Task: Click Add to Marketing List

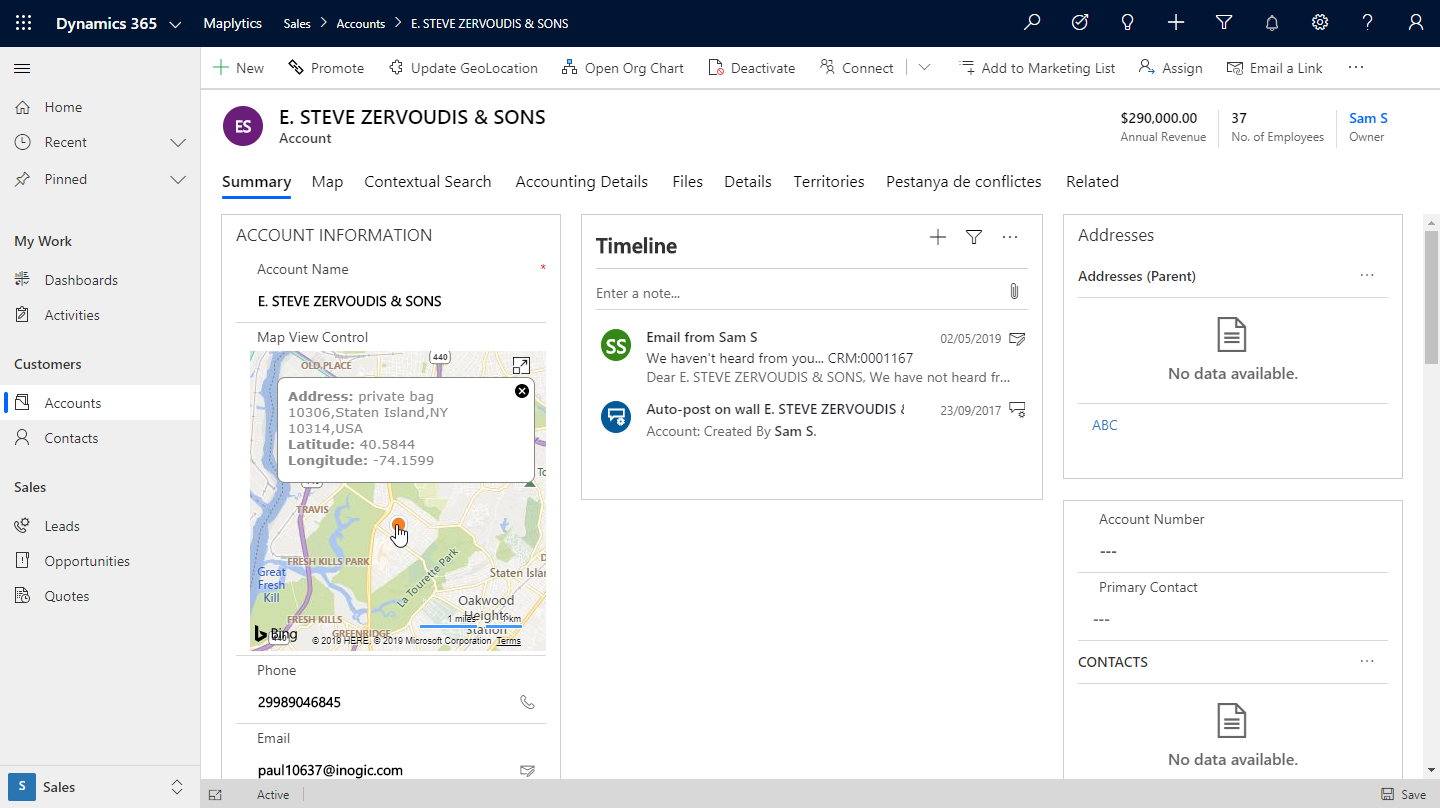Action: (x=1037, y=68)
